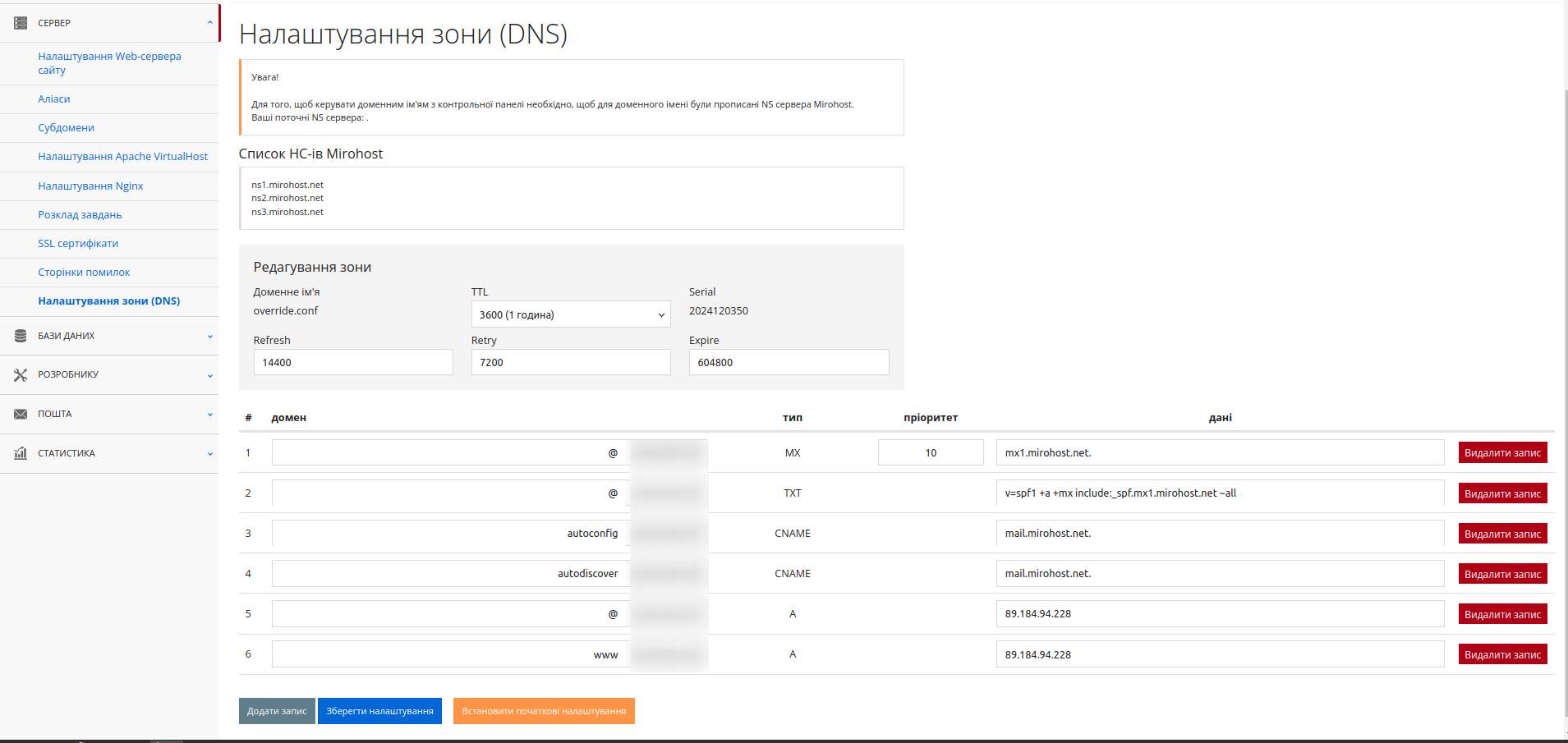Click the www domain field
Screen dimensions: 1568x743
450,654
